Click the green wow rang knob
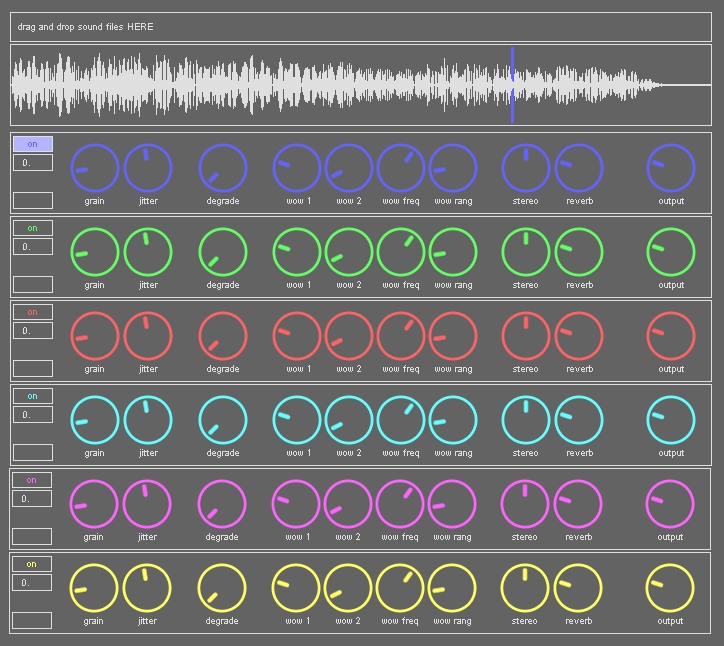The width and height of the screenshot is (724, 646). 453,252
